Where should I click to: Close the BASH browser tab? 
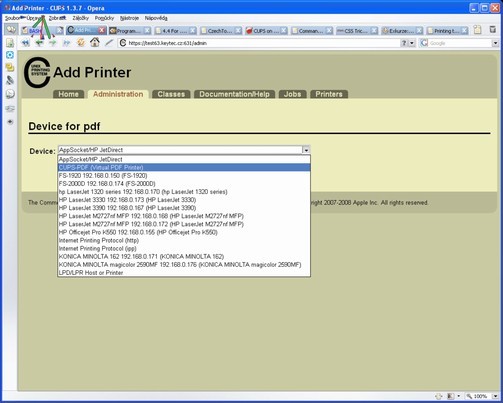[59, 31]
